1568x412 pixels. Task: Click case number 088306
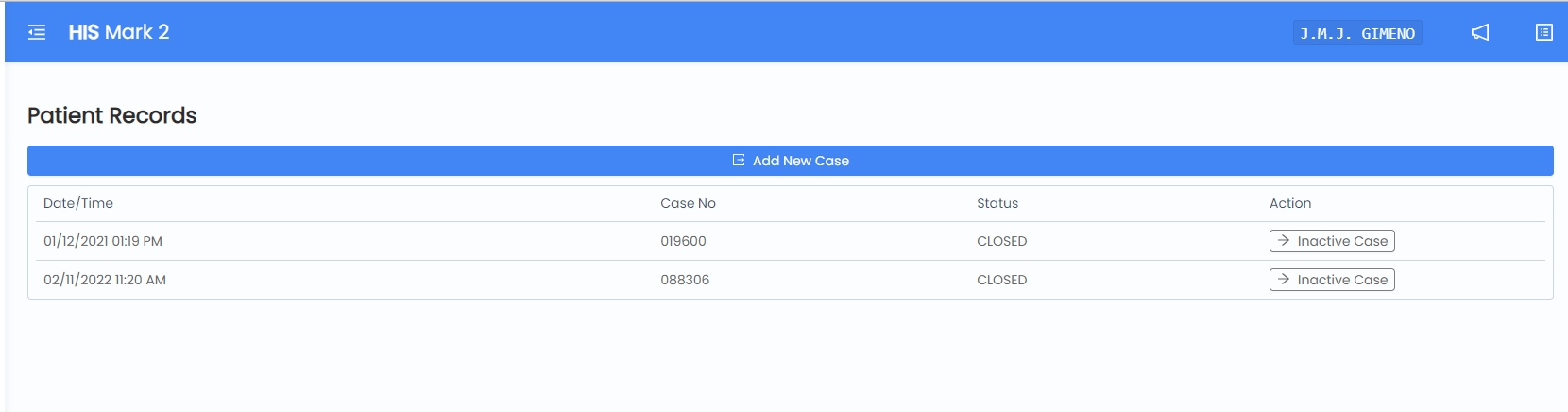685,280
